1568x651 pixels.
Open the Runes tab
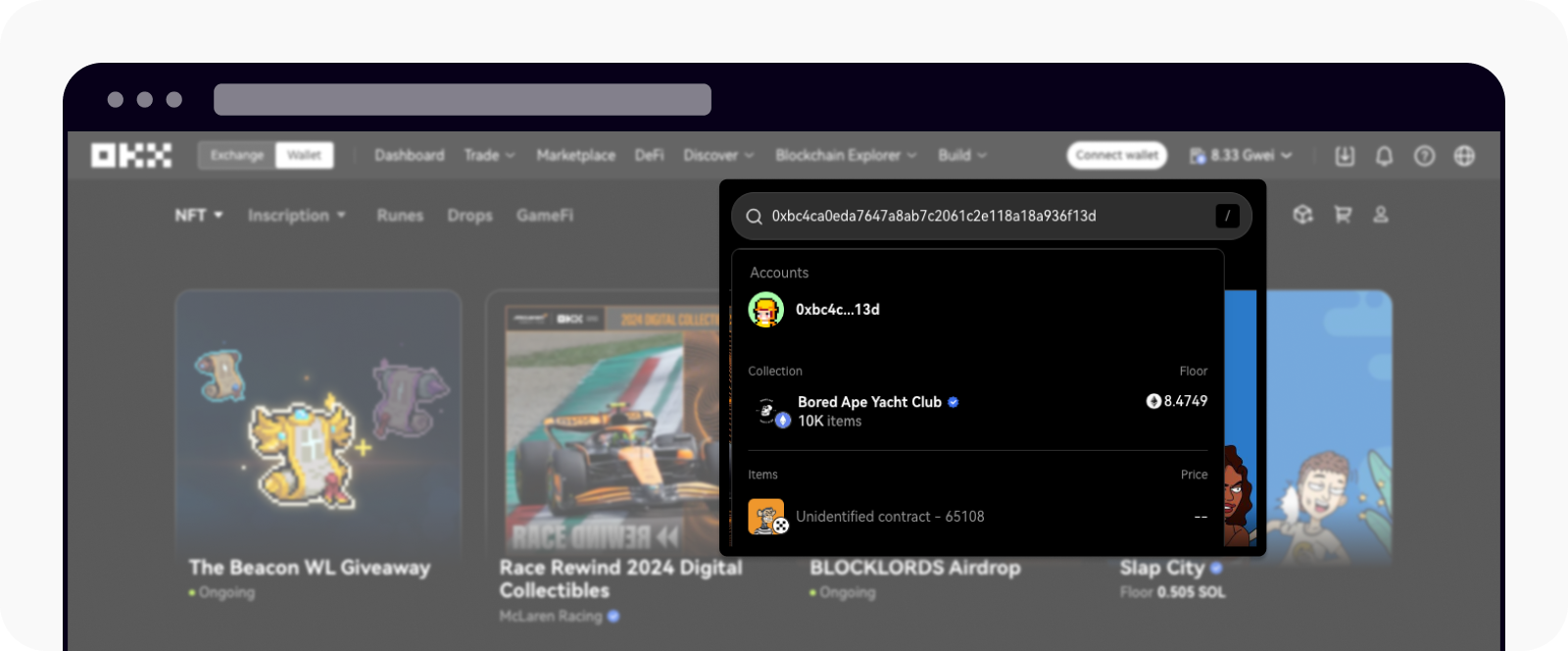[400, 215]
